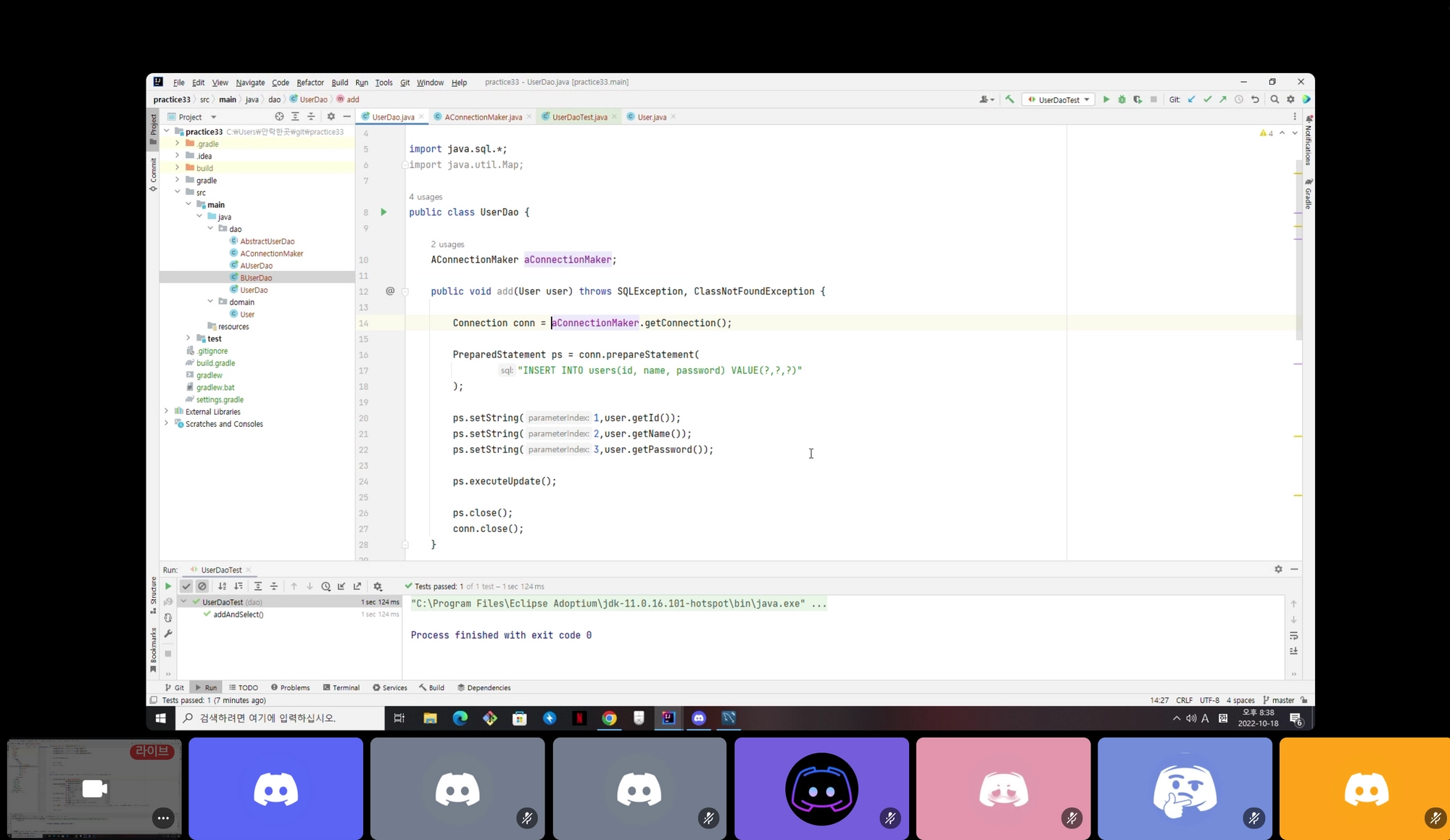Open test history clock icon

pyautogui.click(x=326, y=586)
